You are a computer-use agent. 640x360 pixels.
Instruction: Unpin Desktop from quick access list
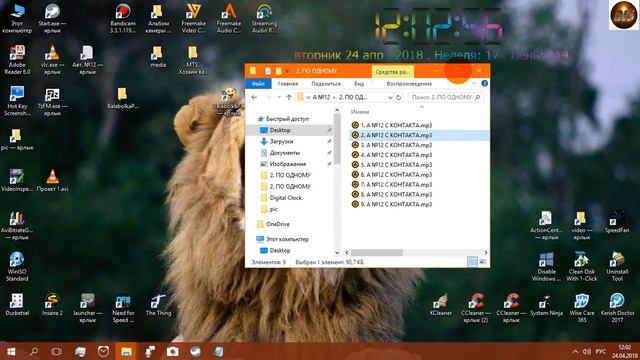pyautogui.click(x=329, y=130)
